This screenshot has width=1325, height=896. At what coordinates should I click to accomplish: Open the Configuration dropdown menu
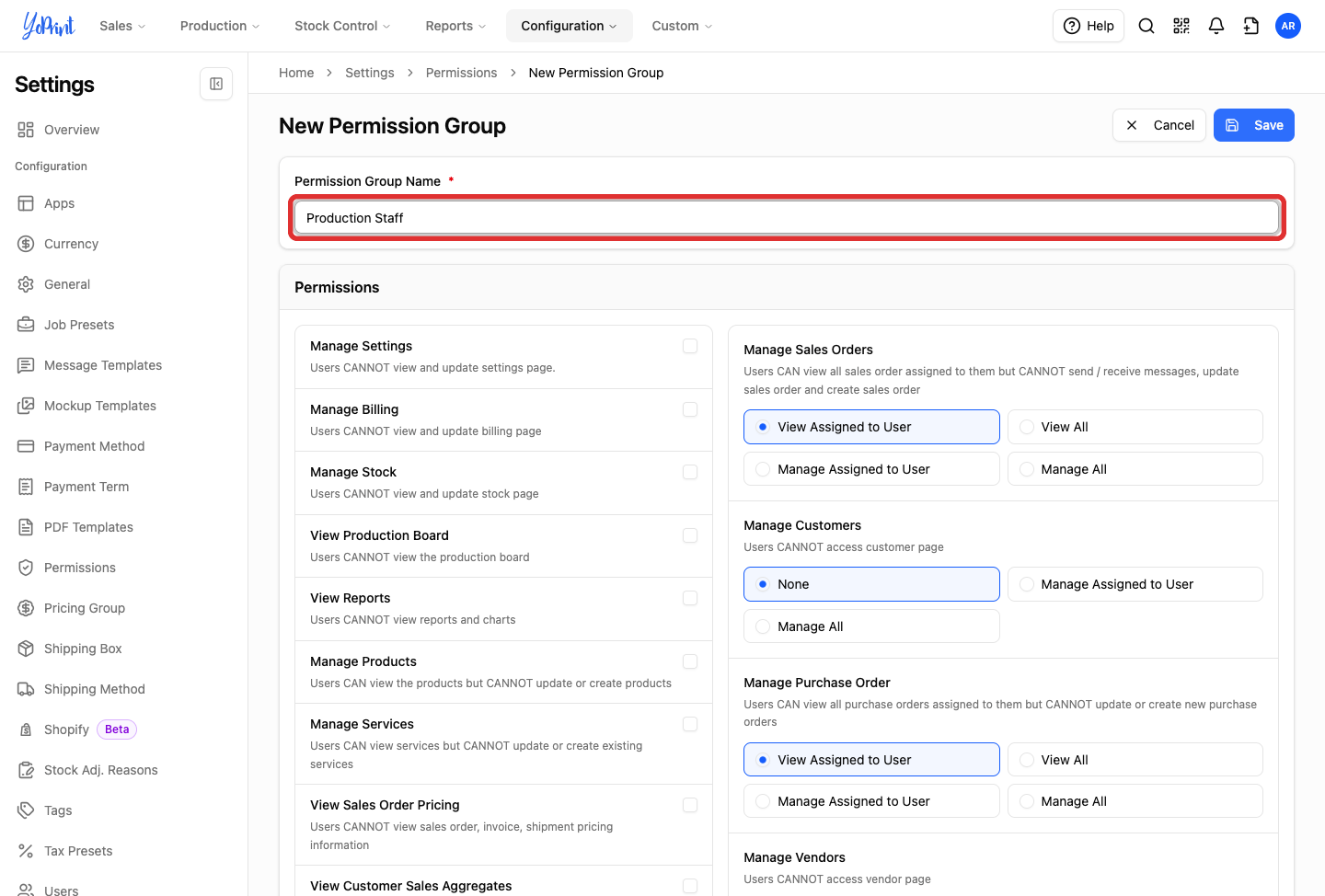(569, 26)
